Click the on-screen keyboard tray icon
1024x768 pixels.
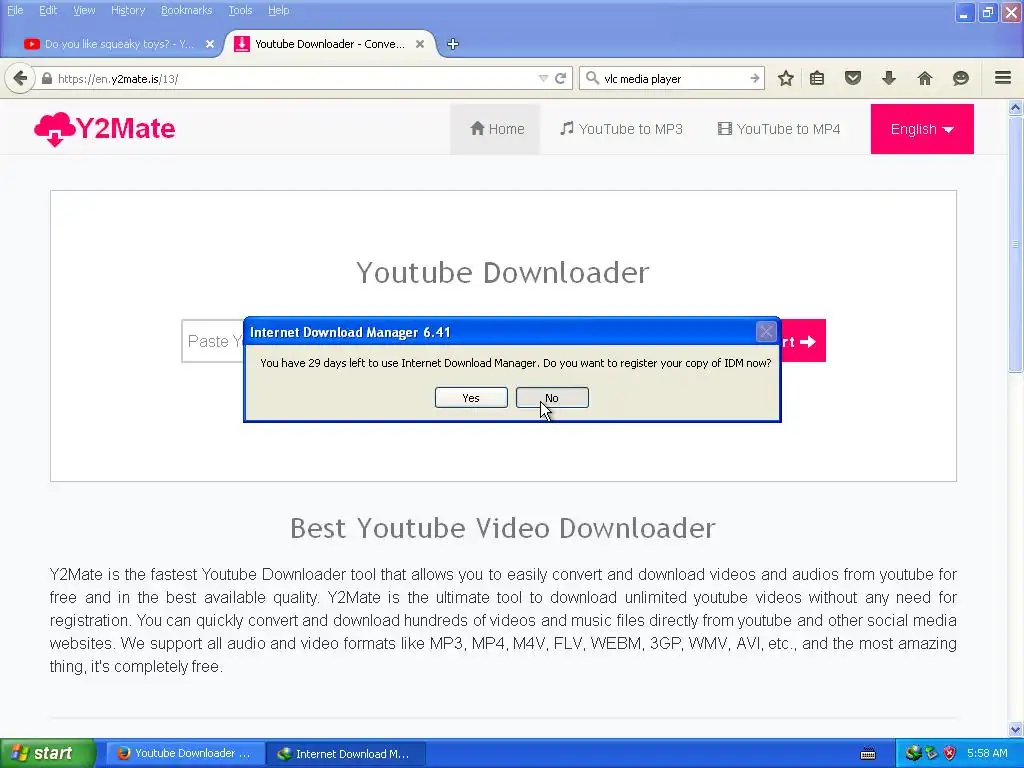click(x=868, y=754)
